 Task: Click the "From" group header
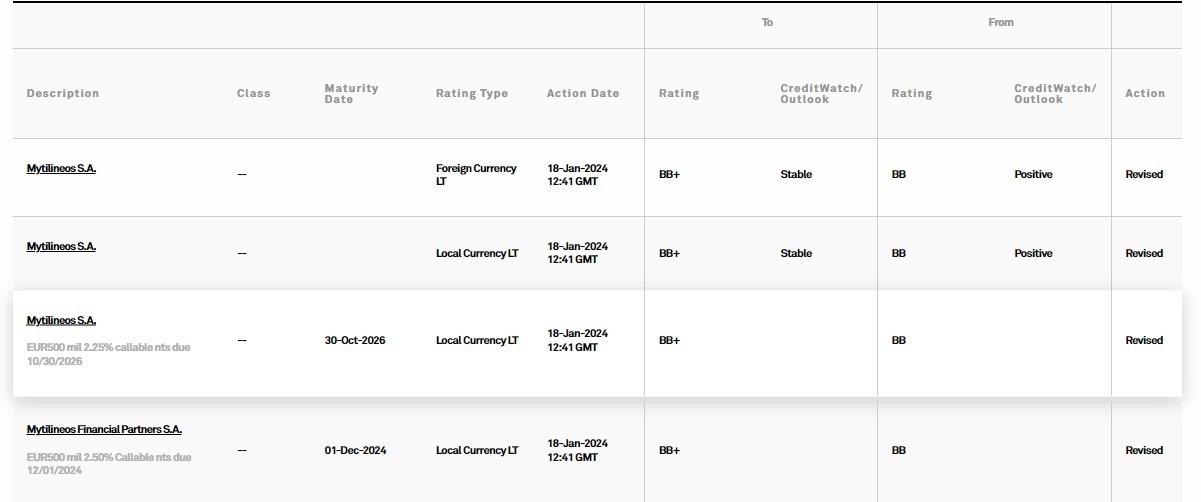[1000, 22]
